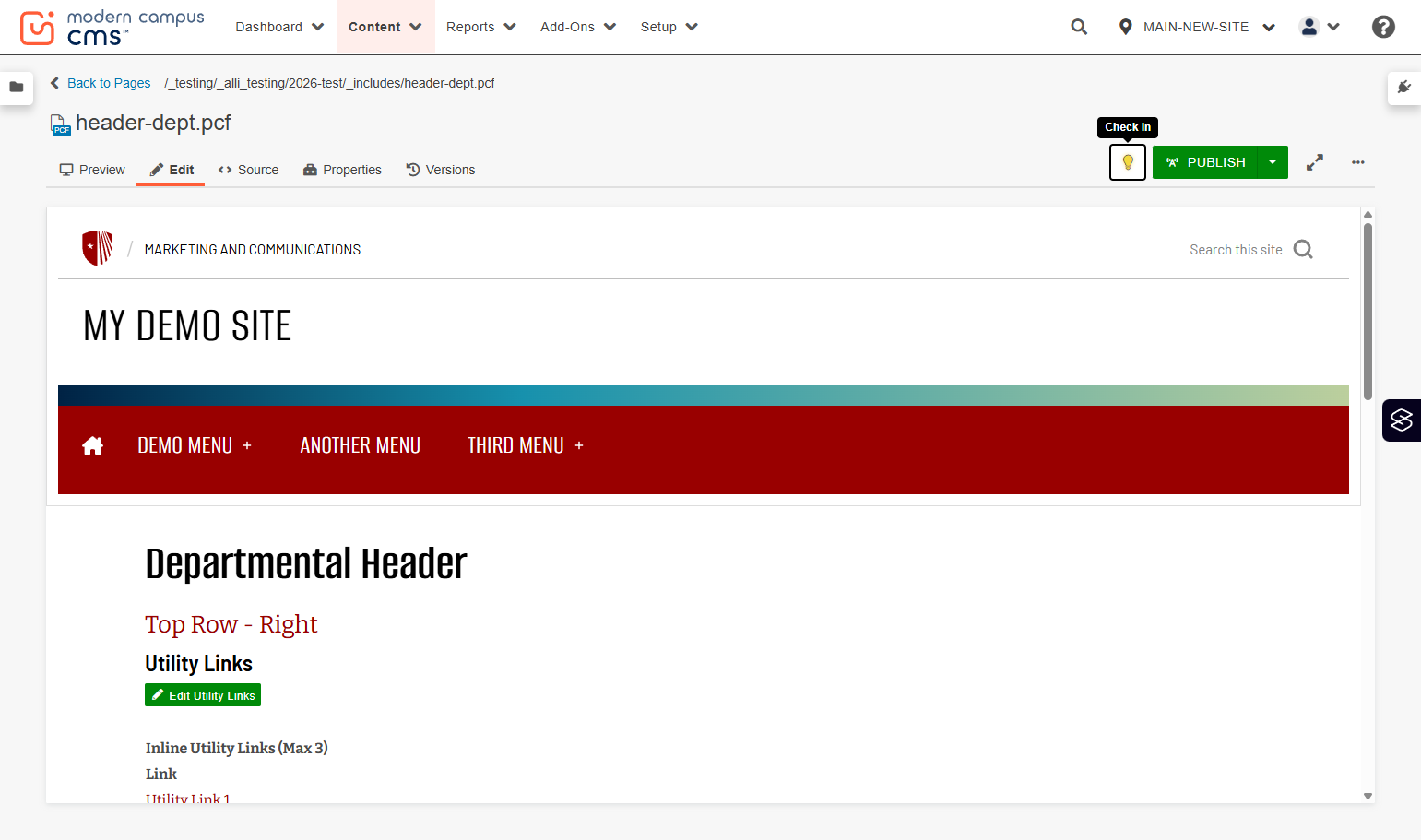The height and width of the screenshot is (840, 1421).
Task: Open the gadgets plug icon sidebar
Action: (x=1404, y=88)
